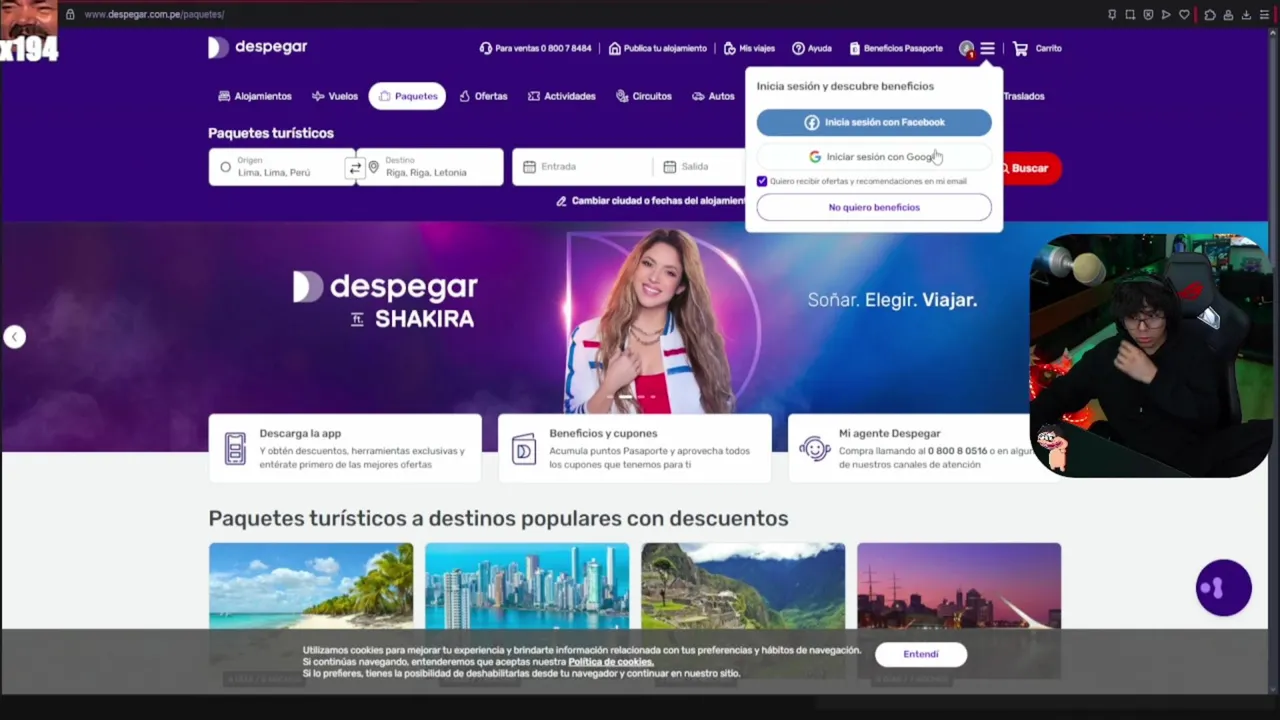
Task: Click the despegar logo in the header
Action: (x=257, y=47)
